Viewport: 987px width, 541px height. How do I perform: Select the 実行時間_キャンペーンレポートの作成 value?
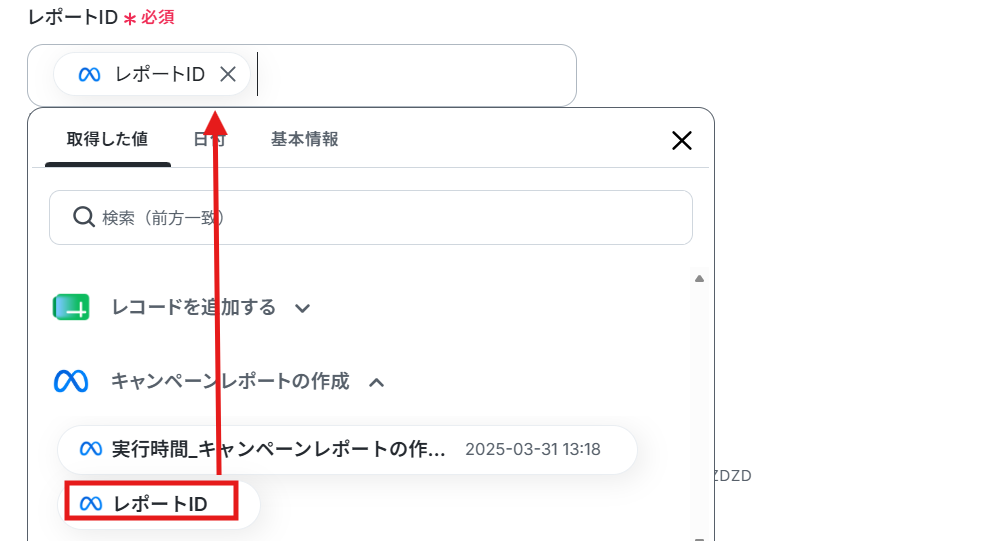tap(347, 450)
